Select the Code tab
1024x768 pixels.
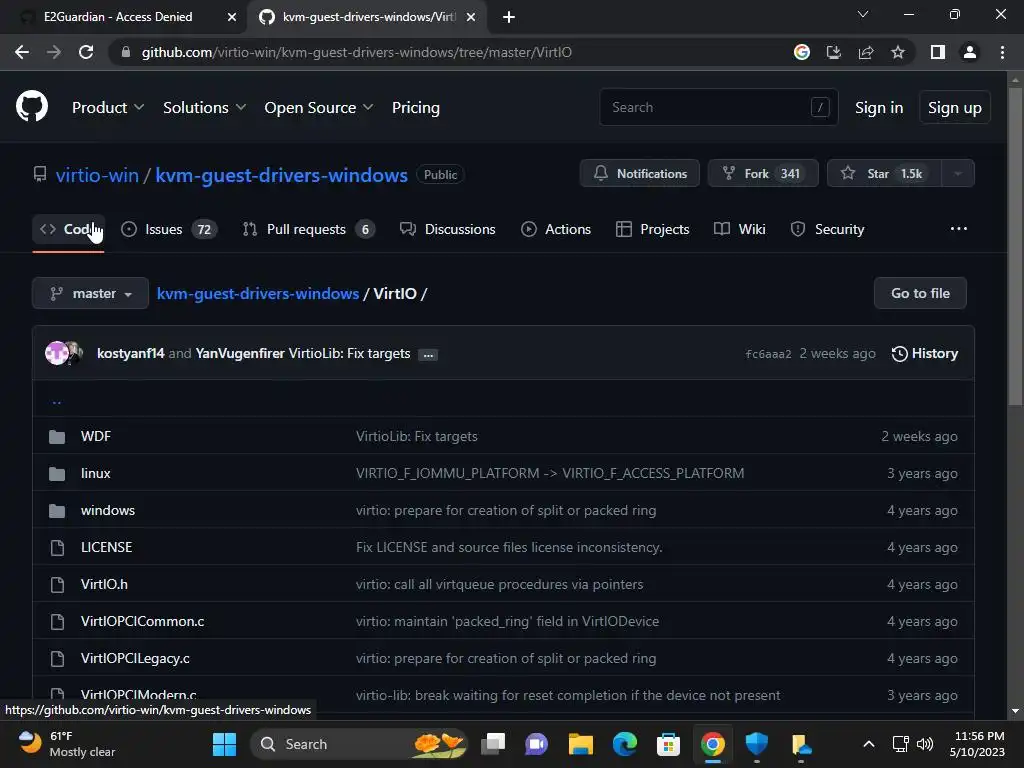coord(68,229)
